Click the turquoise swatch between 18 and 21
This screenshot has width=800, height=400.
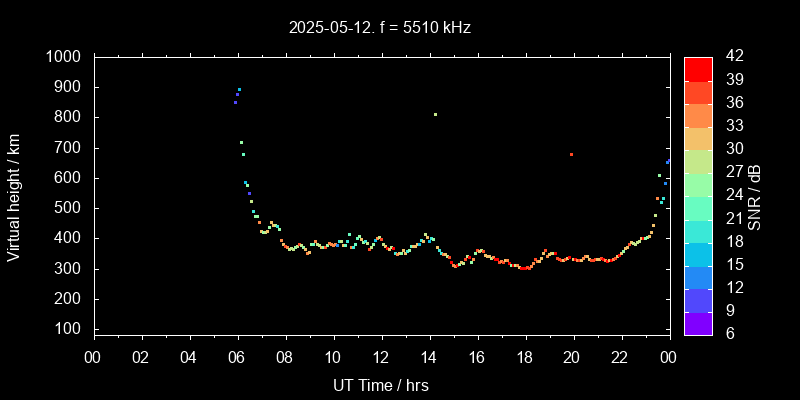[x=698, y=230]
